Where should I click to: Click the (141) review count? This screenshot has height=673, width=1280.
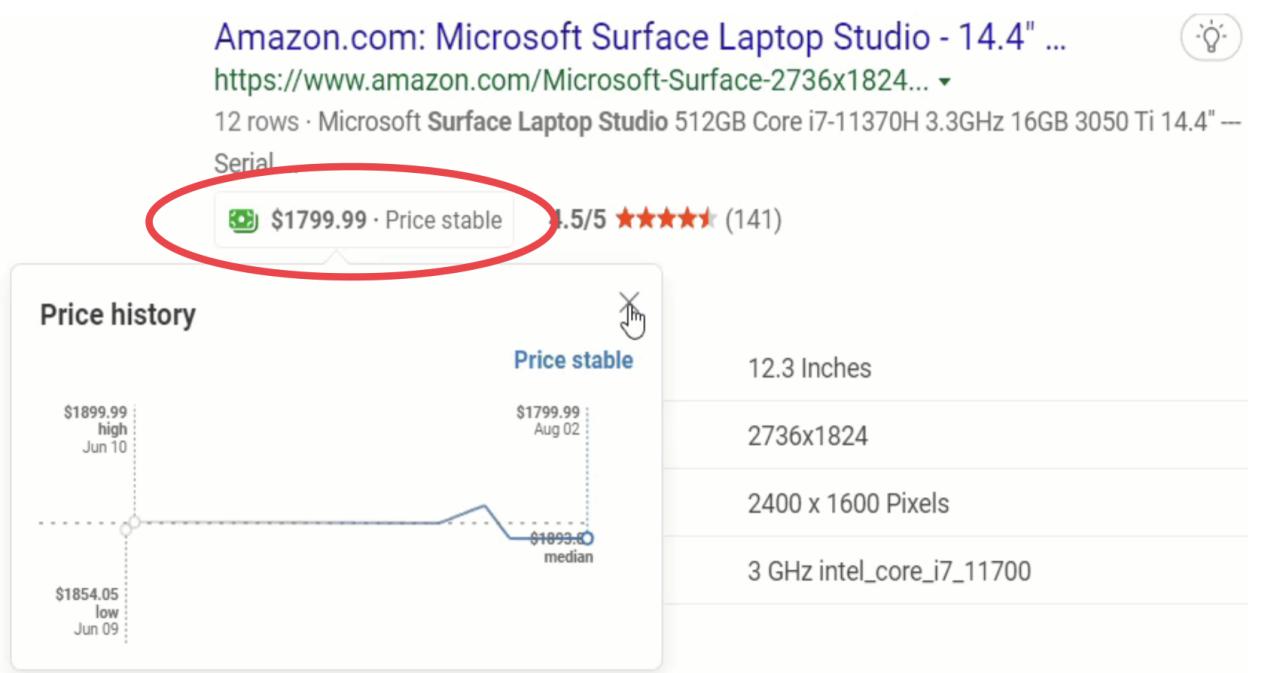click(x=753, y=219)
